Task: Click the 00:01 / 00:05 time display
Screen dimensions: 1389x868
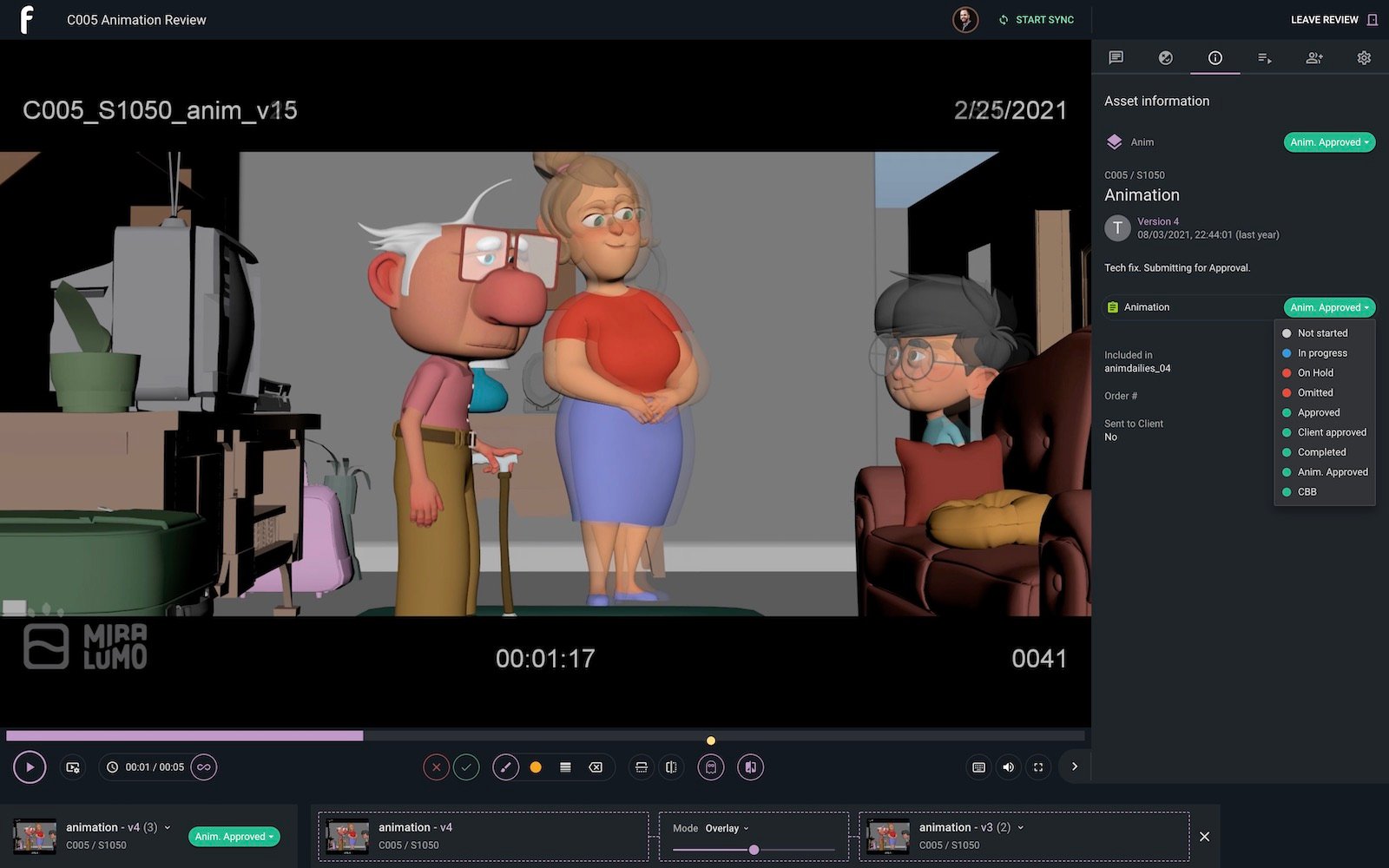Action: pos(146,767)
